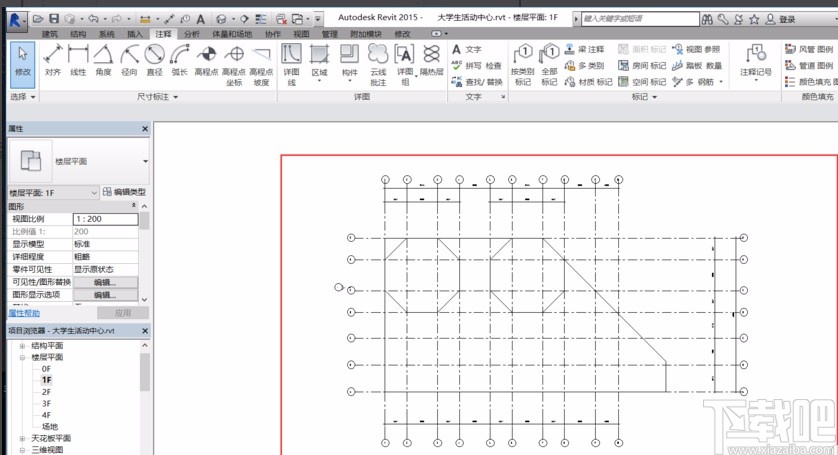This screenshot has height=455, width=838.
Task: Select the 径向 radial dimension tool
Action: coord(129,60)
